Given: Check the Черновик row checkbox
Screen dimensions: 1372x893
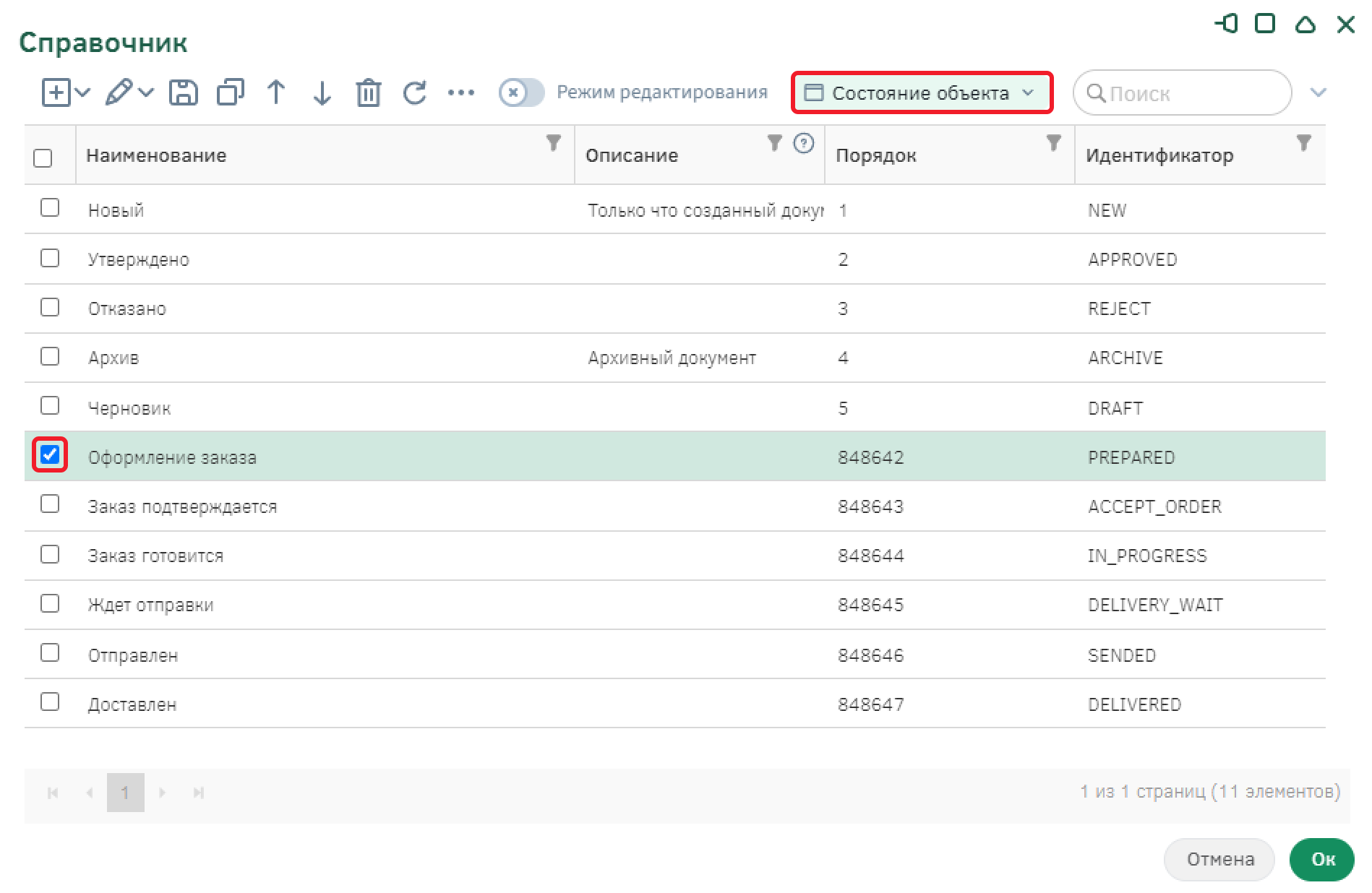Looking at the screenshot, I should tap(50, 405).
